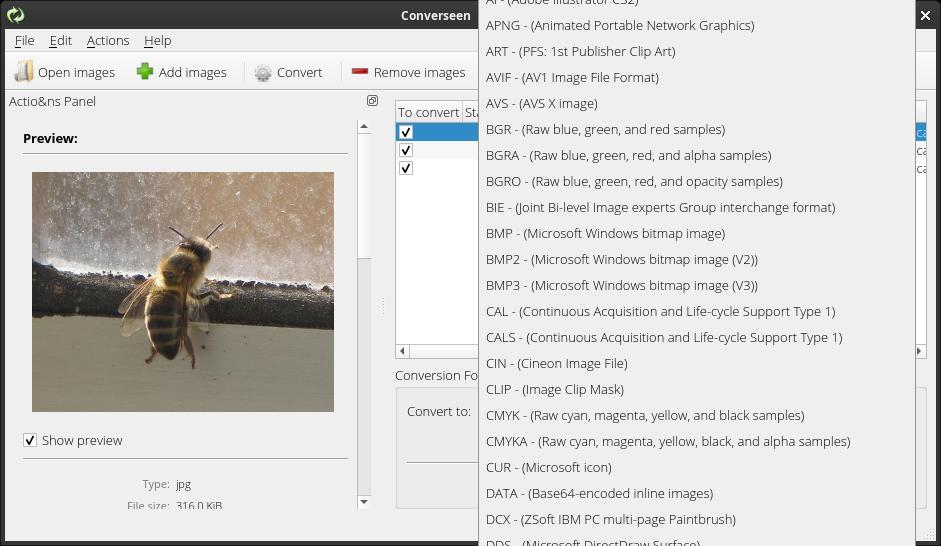Open the Actions menu
941x546 pixels.
click(x=108, y=40)
